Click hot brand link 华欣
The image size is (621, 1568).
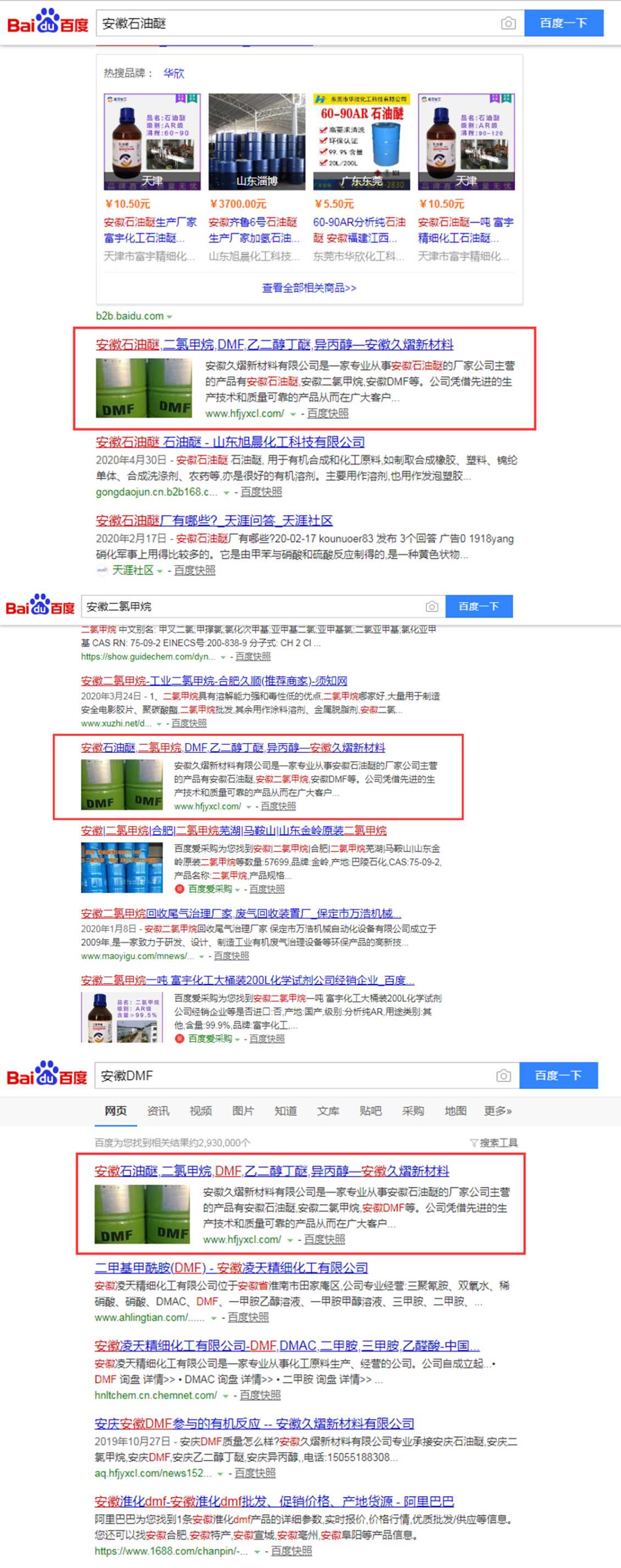[x=174, y=73]
